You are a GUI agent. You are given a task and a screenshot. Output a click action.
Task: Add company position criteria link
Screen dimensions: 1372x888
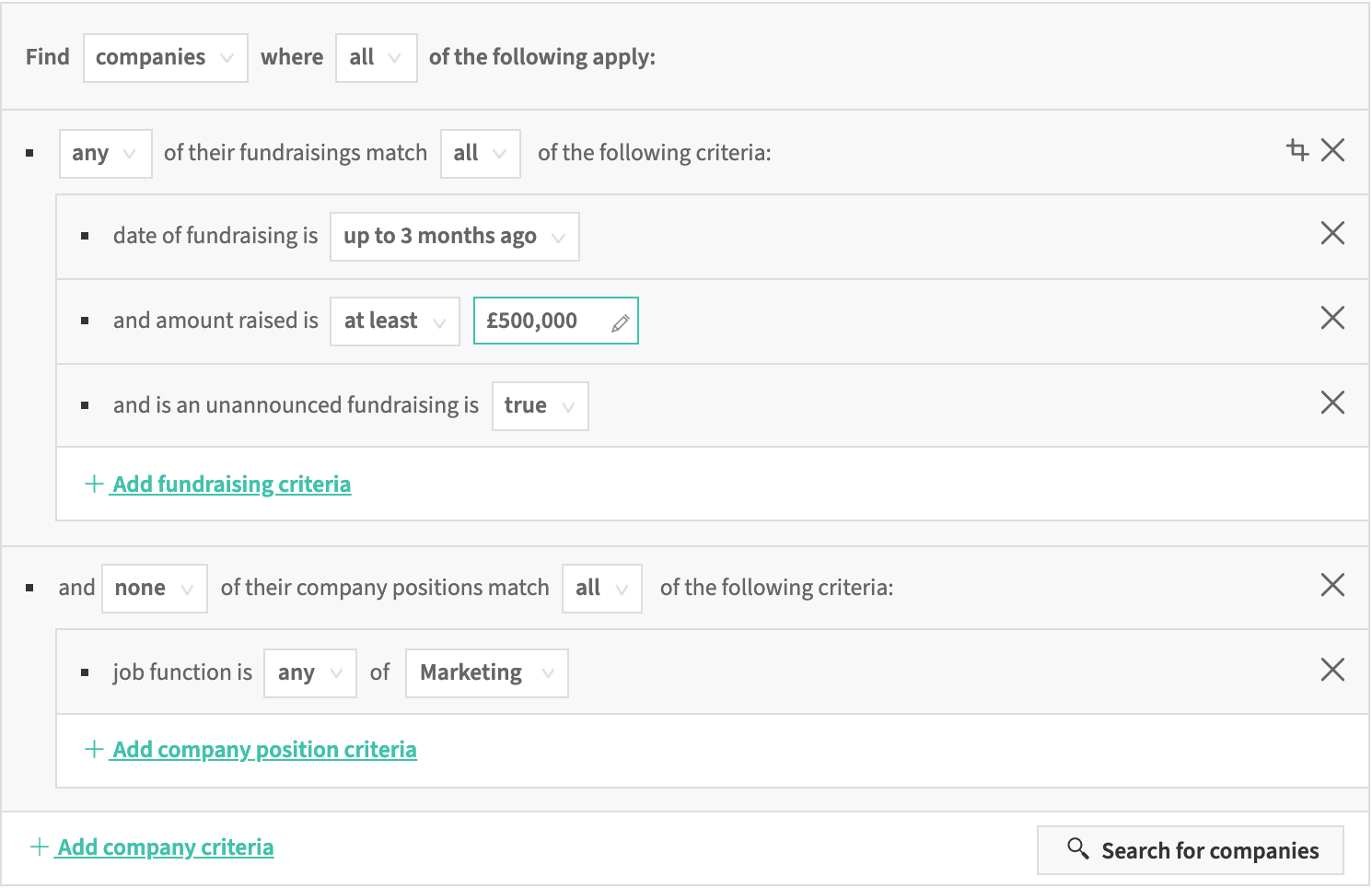[x=251, y=750]
